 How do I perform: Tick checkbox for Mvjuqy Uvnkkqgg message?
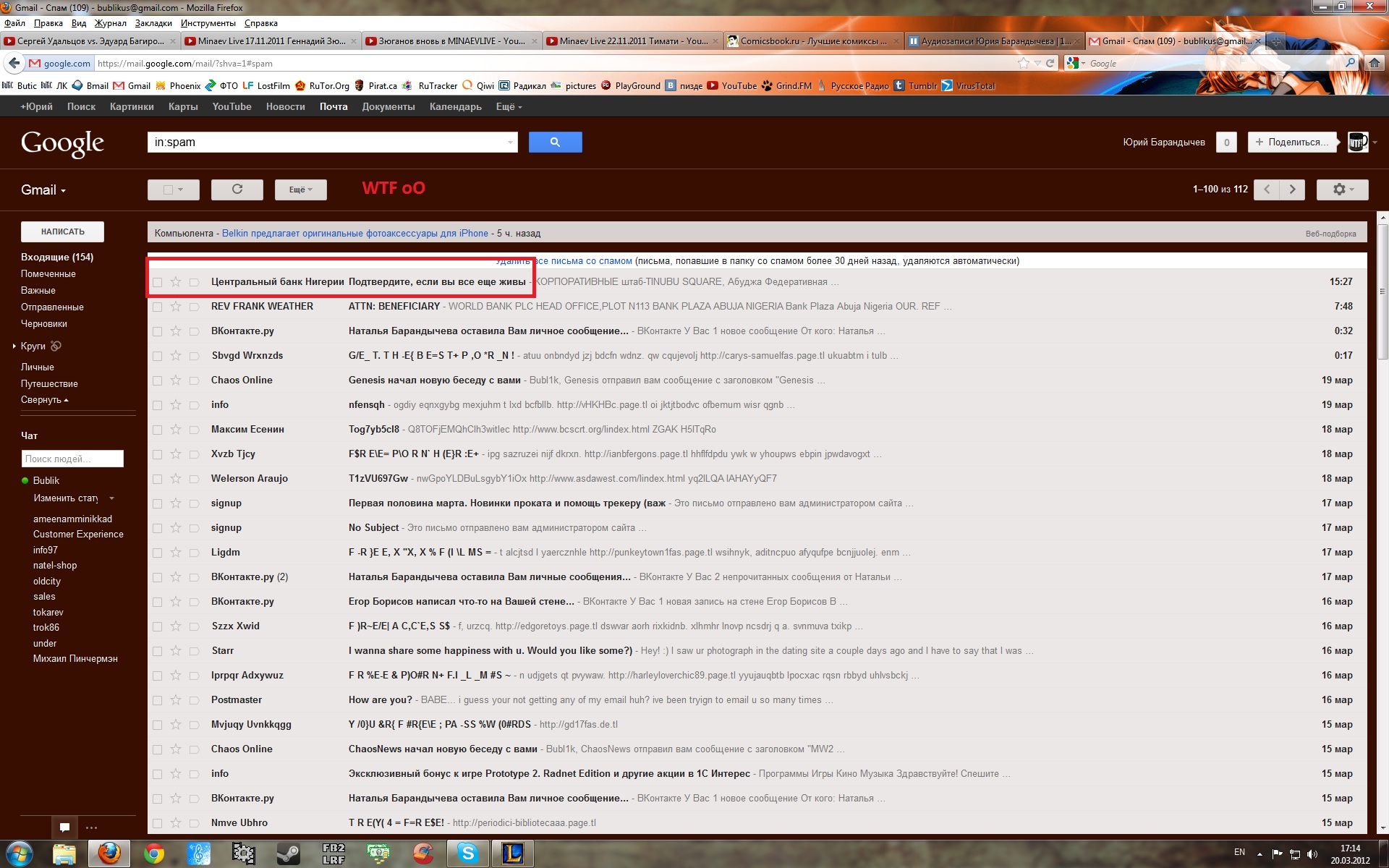tap(157, 725)
